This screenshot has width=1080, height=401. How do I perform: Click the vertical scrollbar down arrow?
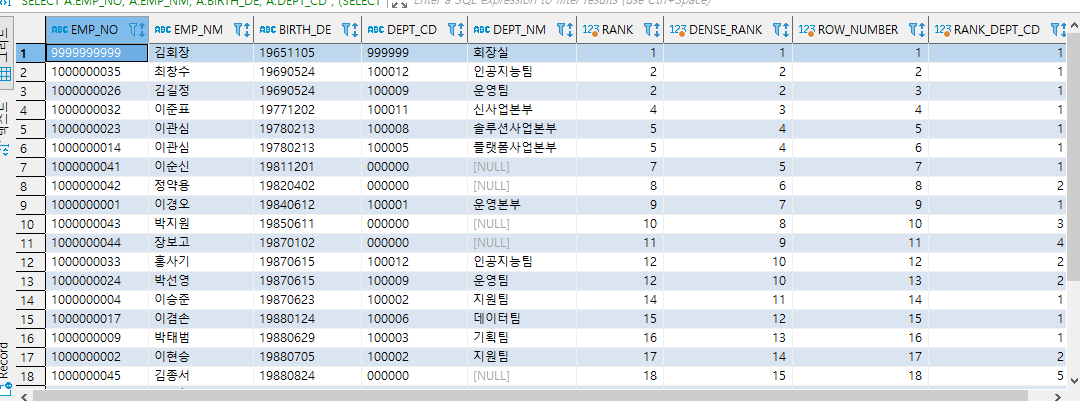tap(1075, 379)
